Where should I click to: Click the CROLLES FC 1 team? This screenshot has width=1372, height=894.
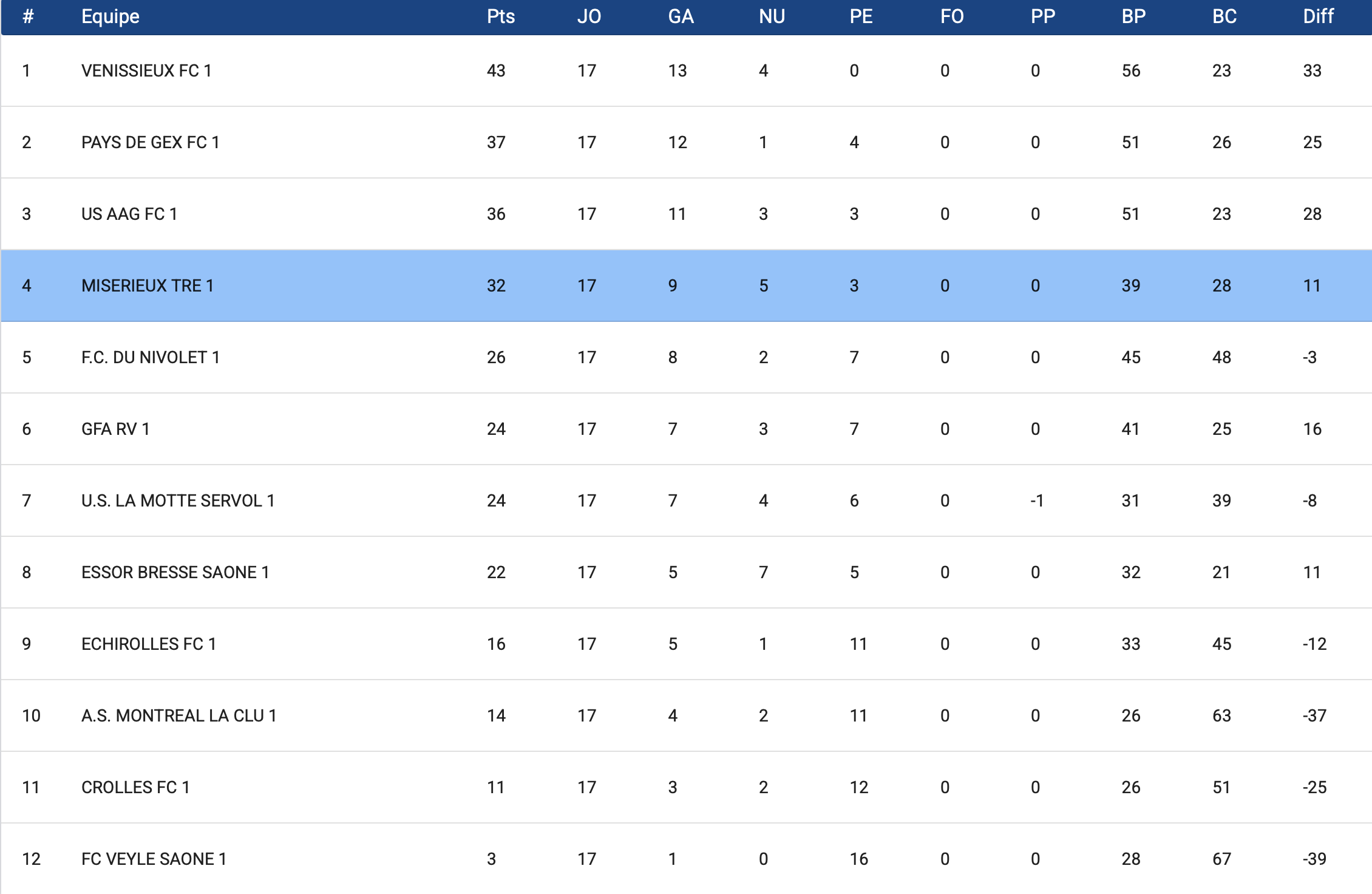click(135, 788)
